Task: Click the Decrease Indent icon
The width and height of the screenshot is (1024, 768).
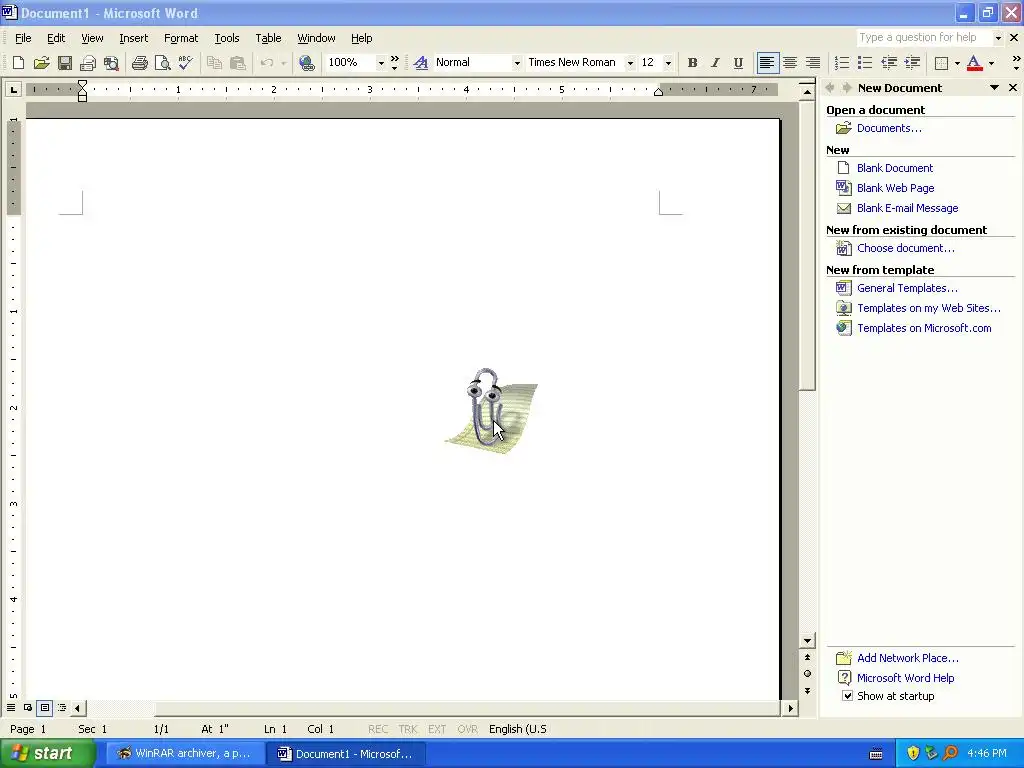Action: click(888, 63)
